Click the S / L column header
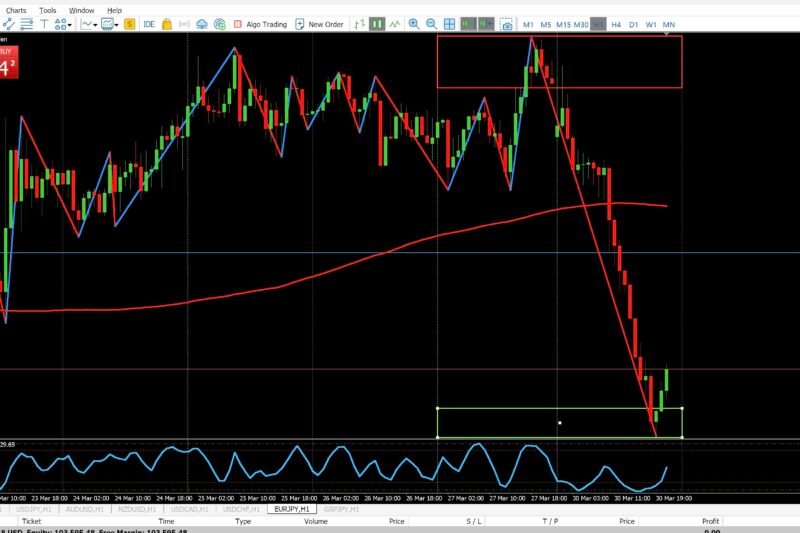This screenshot has width=800, height=533. point(474,521)
